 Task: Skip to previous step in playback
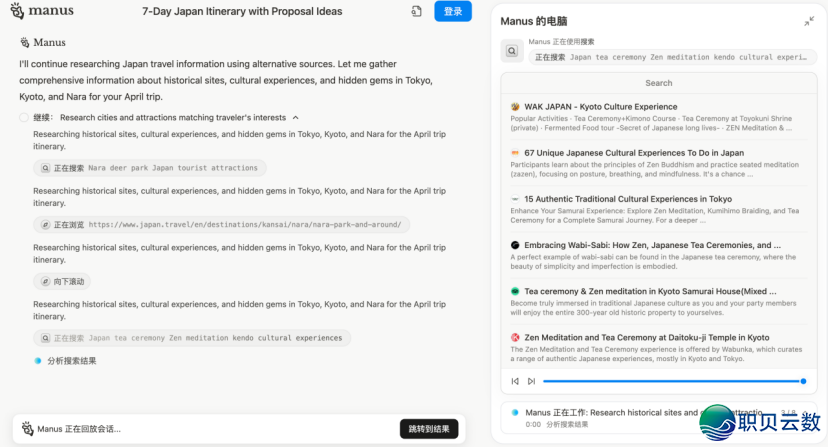(515, 381)
